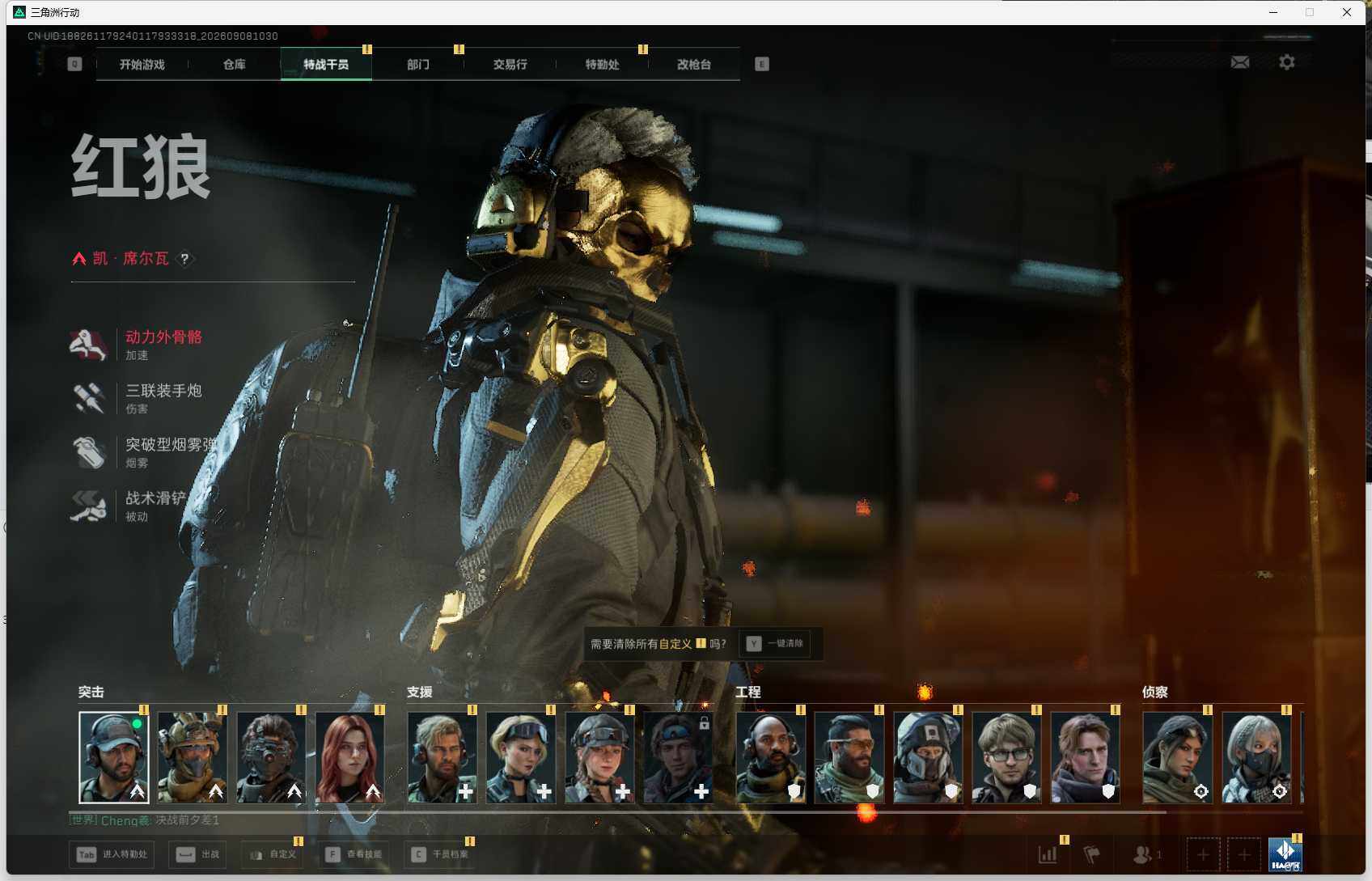This screenshot has width=1372, height=881.
Task: Select the bearded blond 支援 operator
Action: coord(443,757)
